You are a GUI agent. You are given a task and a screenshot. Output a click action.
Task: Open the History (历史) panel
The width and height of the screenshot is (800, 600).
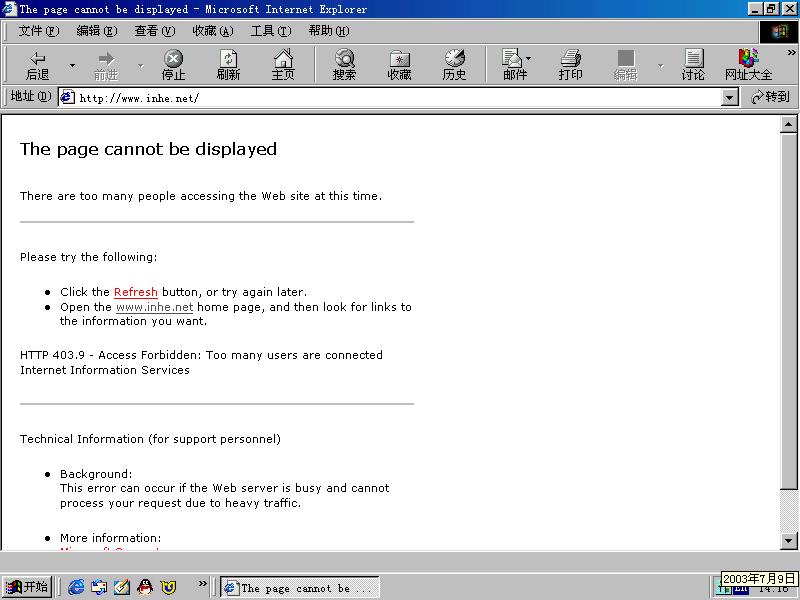click(454, 66)
